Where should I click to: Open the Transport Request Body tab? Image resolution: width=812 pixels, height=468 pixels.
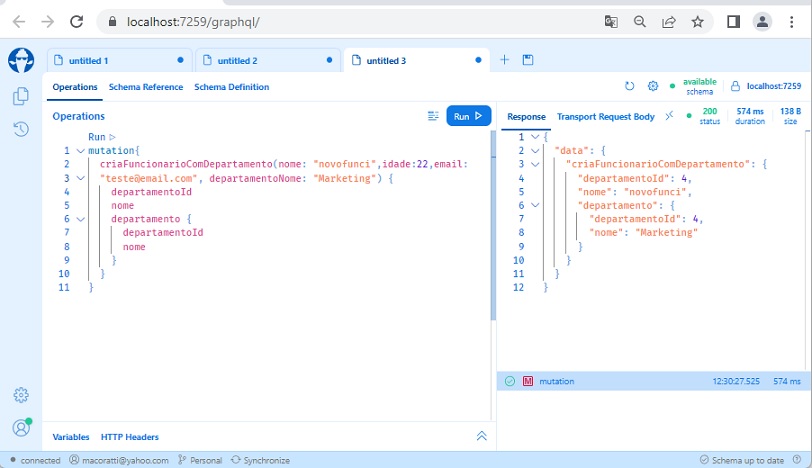605,116
